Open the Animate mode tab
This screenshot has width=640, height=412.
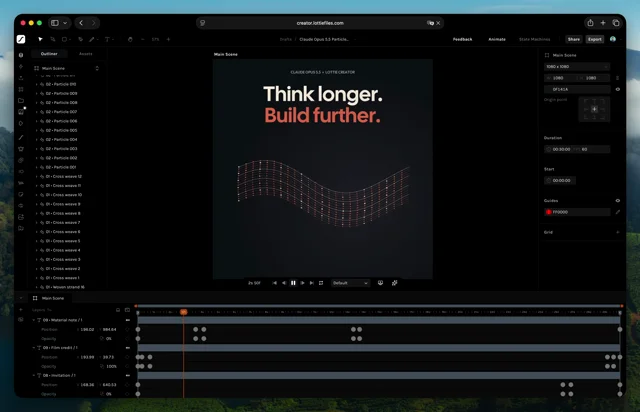coord(497,39)
